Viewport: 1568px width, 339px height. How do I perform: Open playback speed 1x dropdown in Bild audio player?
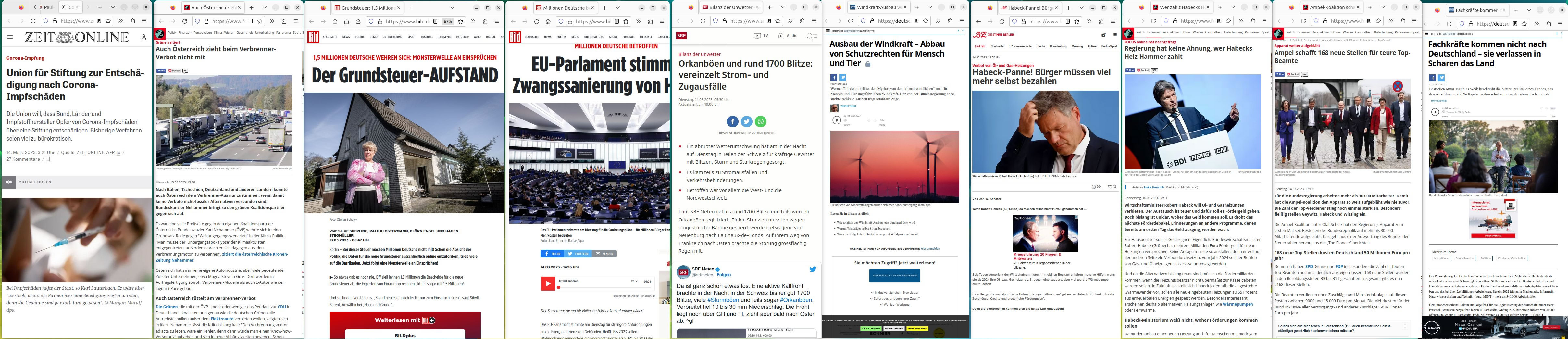[x=634, y=281]
